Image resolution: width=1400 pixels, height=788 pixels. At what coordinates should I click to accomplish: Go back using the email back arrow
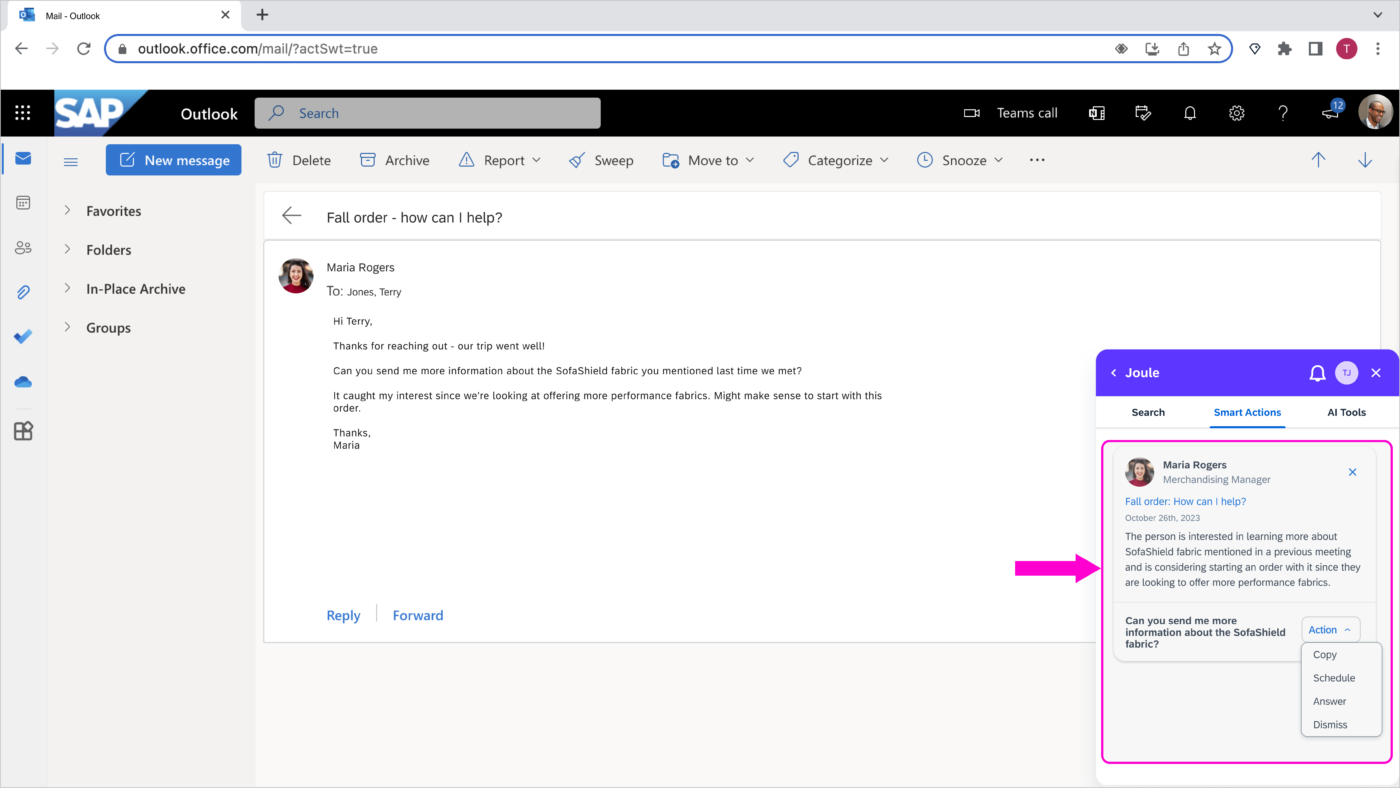[291, 216]
